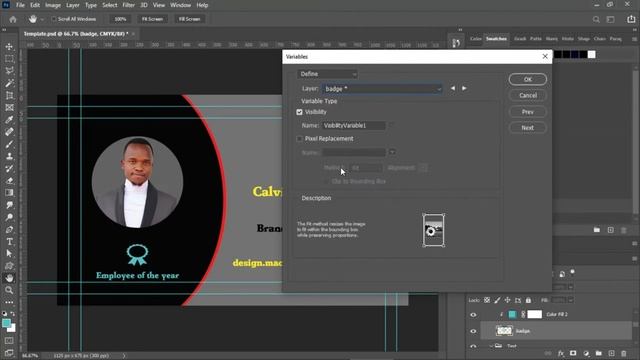Create new adjustment layer icon
Screen dimensions: 640x360
tap(586, 353)
